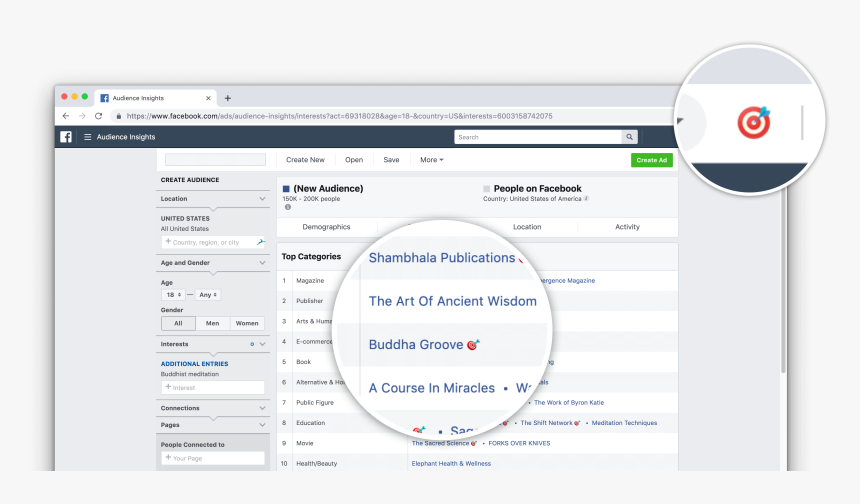The image size is (860, 504).
Task: Click the Facebook logo in the navigation bar
Action: pyautogui.click(x=66, y=137)
